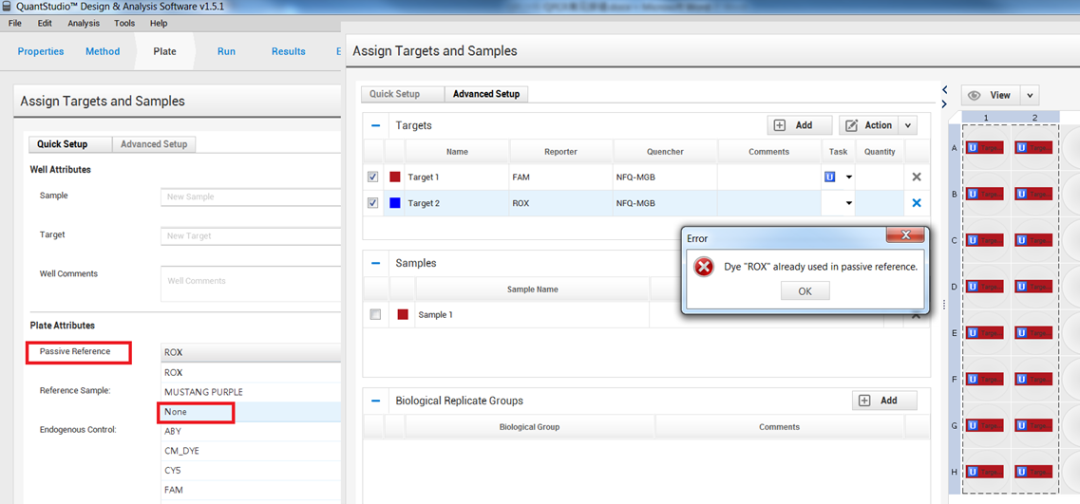
Task: Click the ROX reporter cell of Target 2
Action: (561, 203)
